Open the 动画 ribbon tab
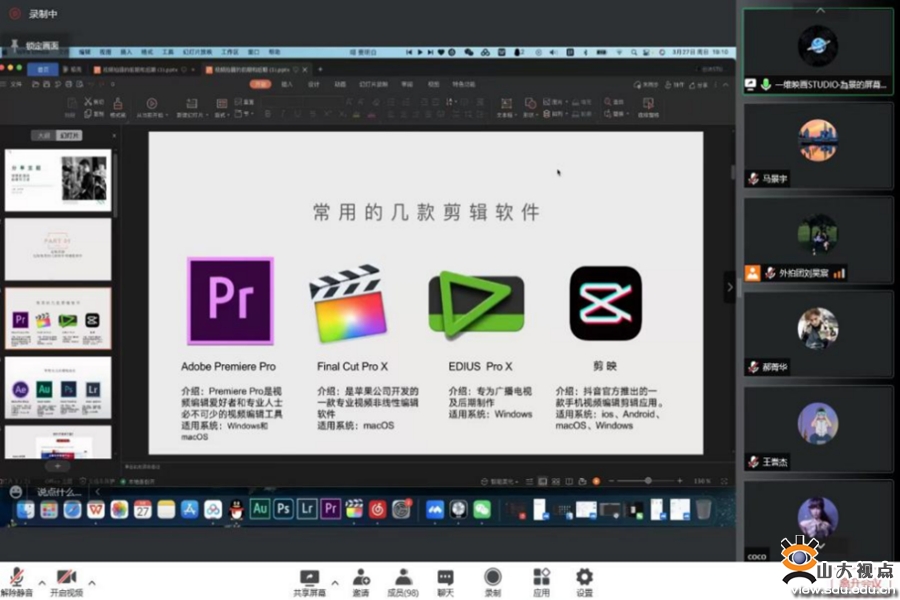This screenshot has height=600, width=900. (x=340, y=84)
